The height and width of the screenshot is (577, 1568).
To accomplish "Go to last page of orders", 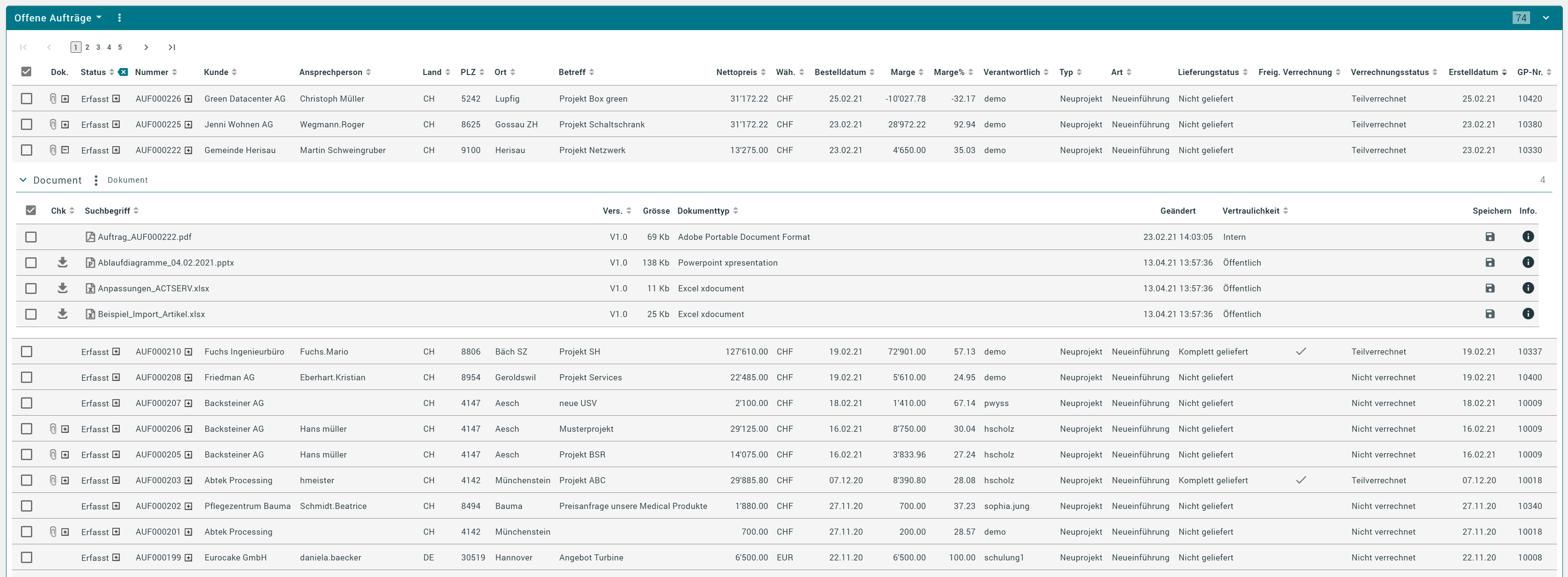I will 172,48.
